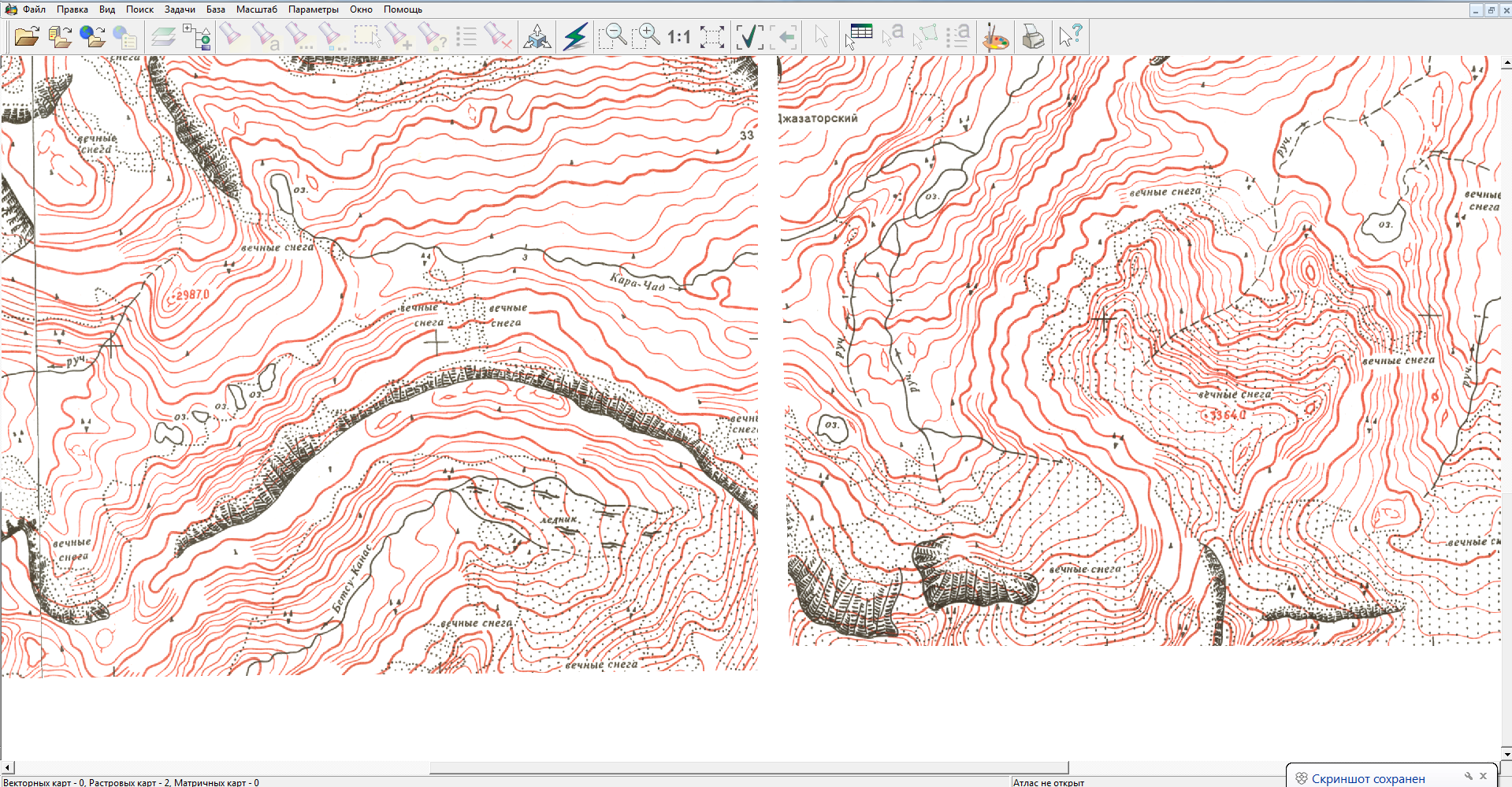This screenshot has width=1512, height=787.
Task: Click the cursor with question mark icon
Action: [x=1070, y=36]
